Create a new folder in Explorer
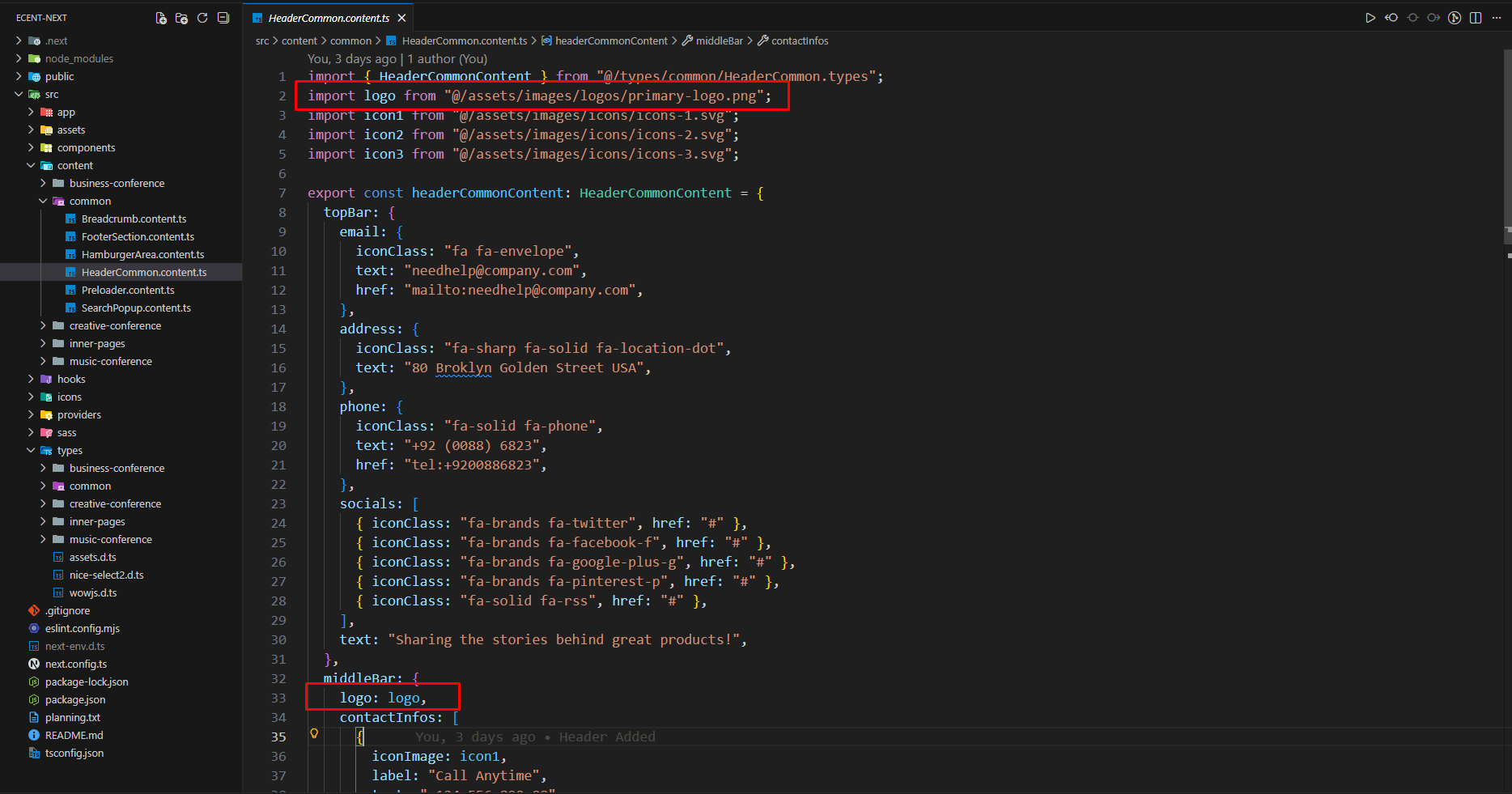 (181, 18)
